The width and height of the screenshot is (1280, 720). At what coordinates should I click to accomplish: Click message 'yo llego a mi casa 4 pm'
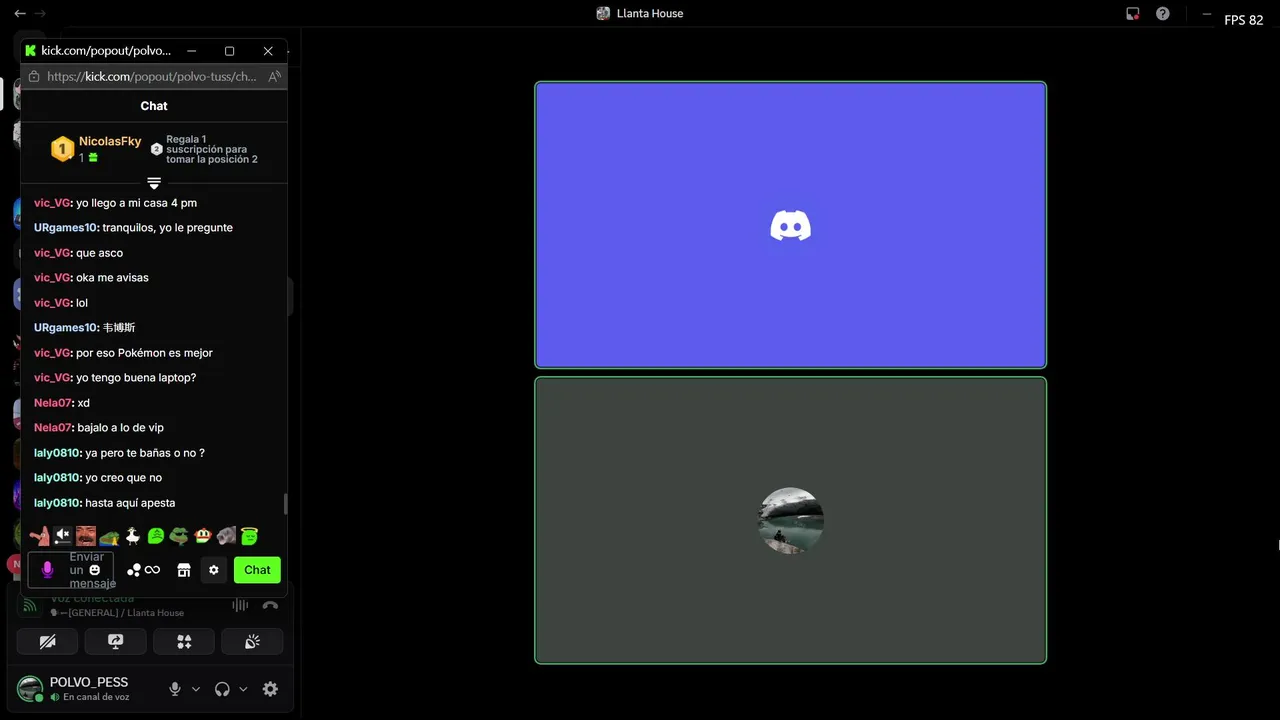pos(136,203)
